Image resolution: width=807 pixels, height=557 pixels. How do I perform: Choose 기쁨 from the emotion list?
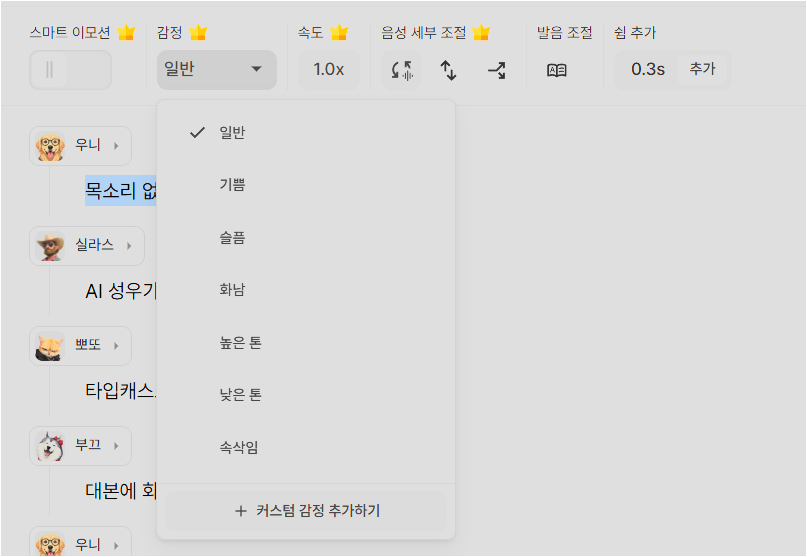(232, 185)
